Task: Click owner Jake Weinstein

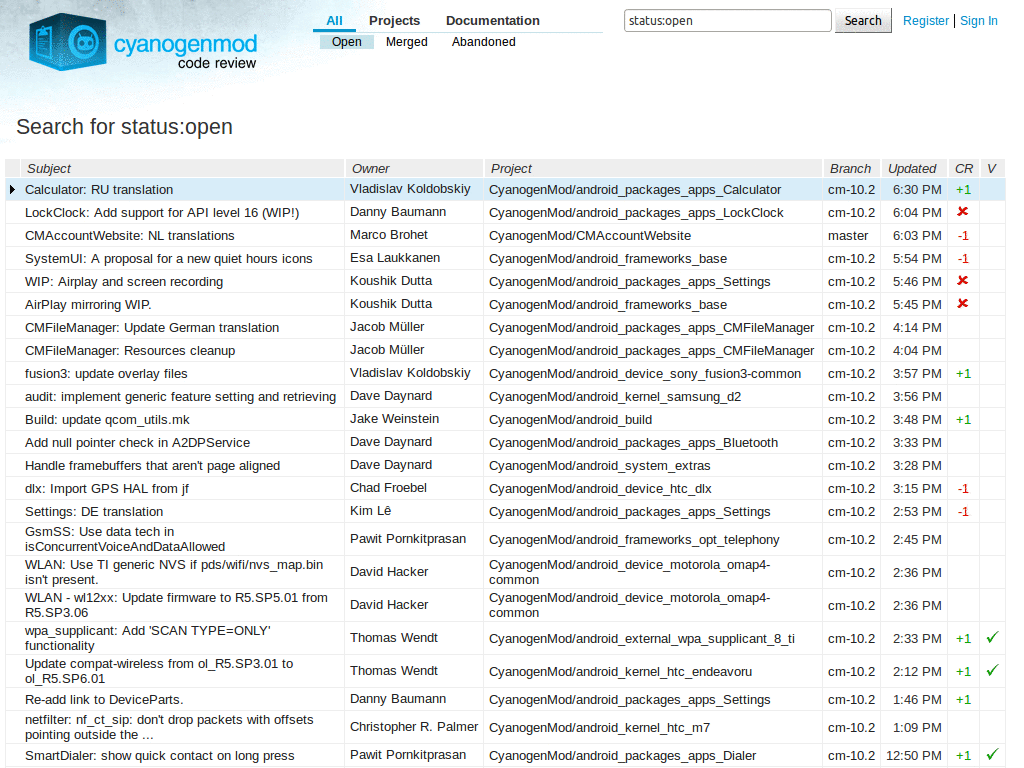Action: pos(394,419)
